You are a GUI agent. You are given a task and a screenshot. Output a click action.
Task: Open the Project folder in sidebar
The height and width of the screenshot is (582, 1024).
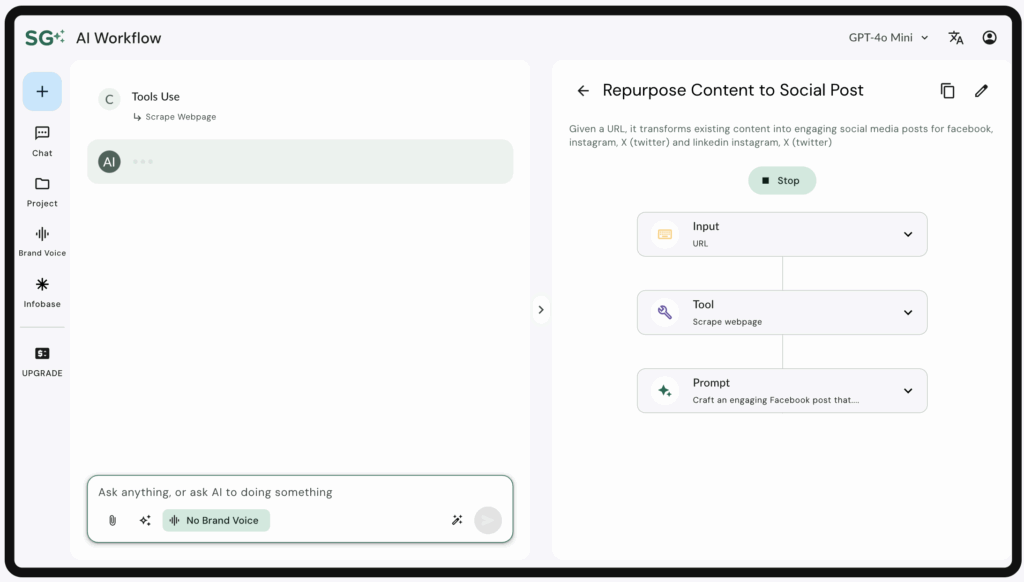[x=42, y=191]
